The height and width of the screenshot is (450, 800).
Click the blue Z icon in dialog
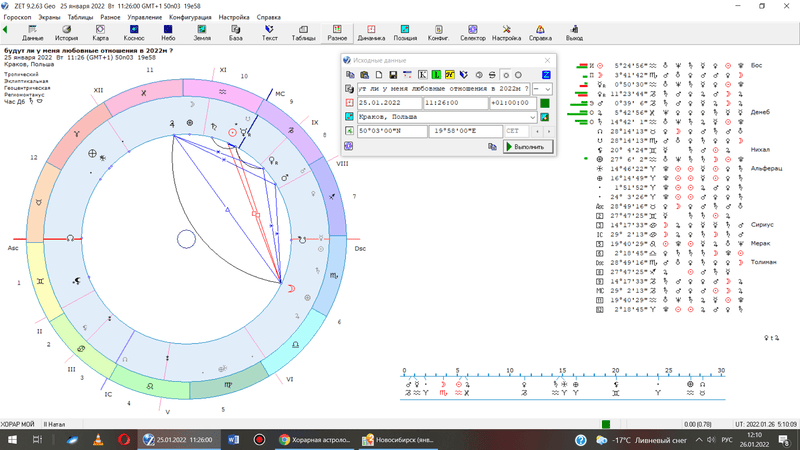click(x=547, y=74)
